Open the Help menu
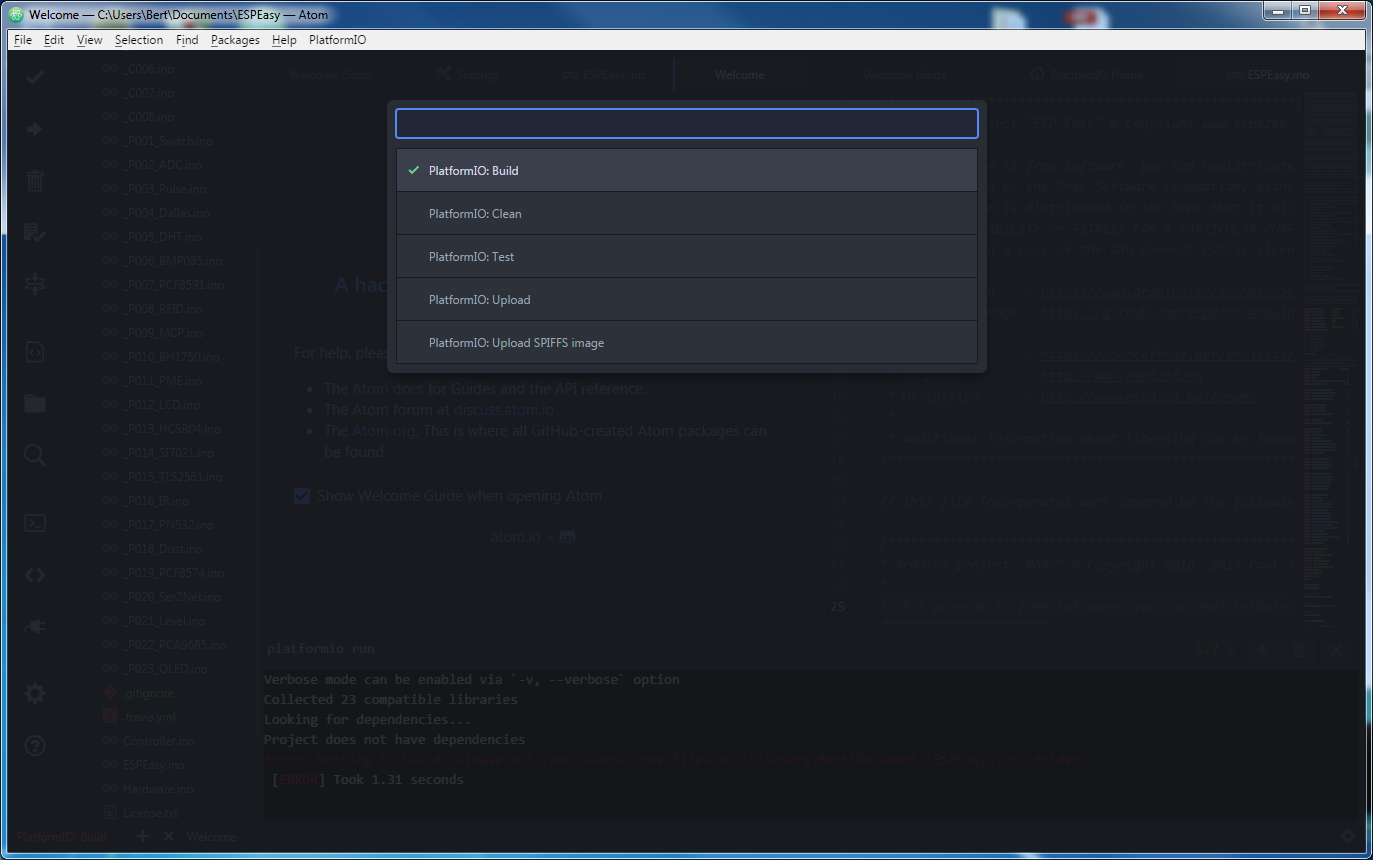Image resolution: width=1373 pixels, height=860 pixels. click(x=284, y=40)
